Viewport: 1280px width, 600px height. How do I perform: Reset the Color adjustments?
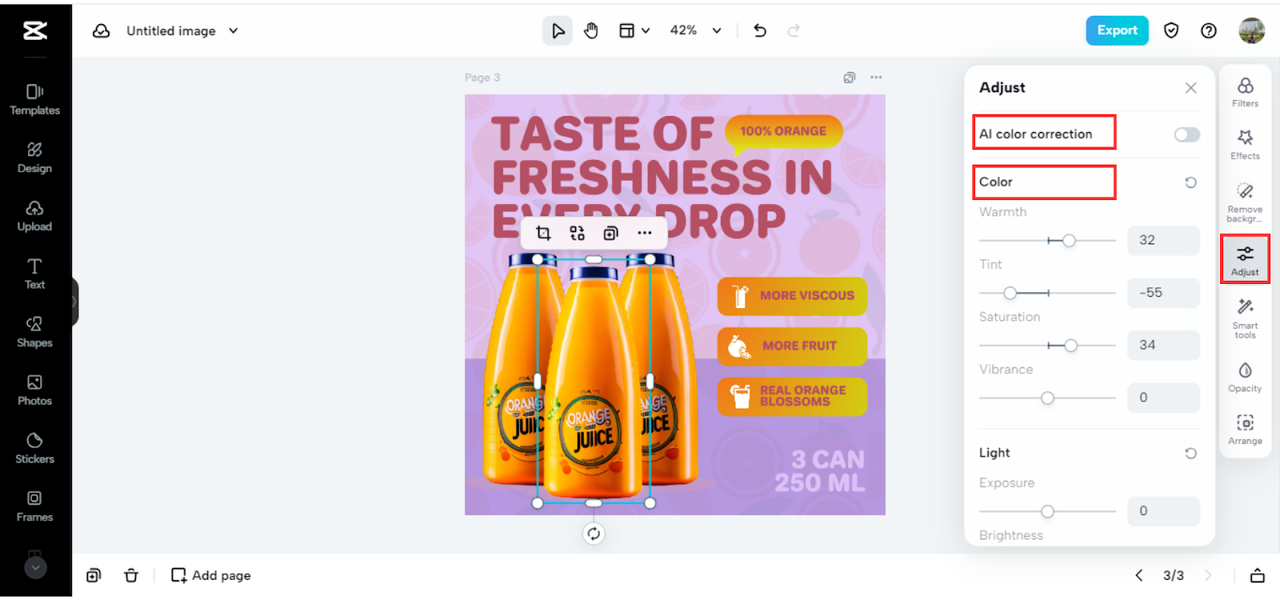click(1190, 183)
